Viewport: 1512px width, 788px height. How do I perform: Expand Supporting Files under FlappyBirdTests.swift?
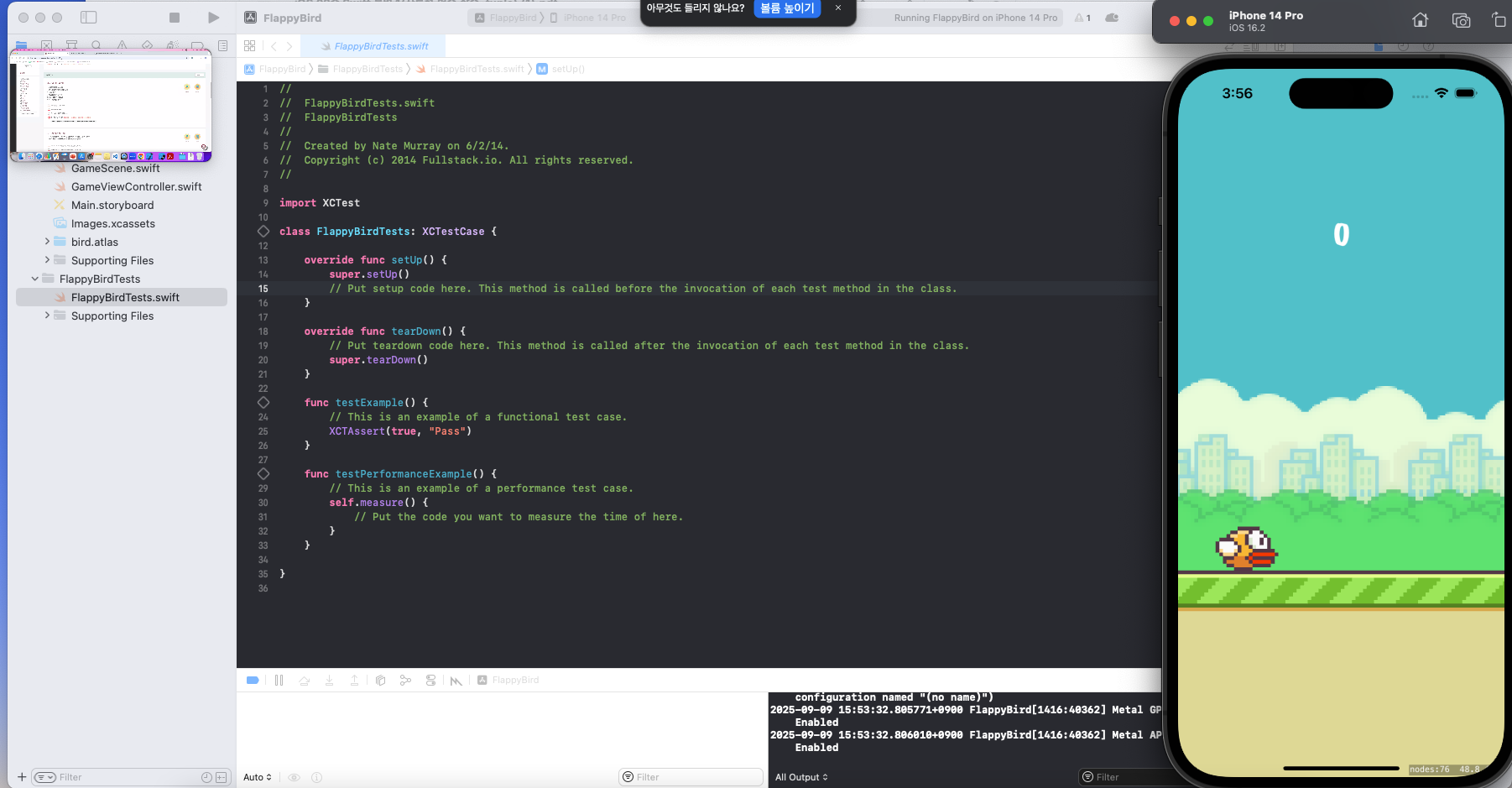coord(47,316)
